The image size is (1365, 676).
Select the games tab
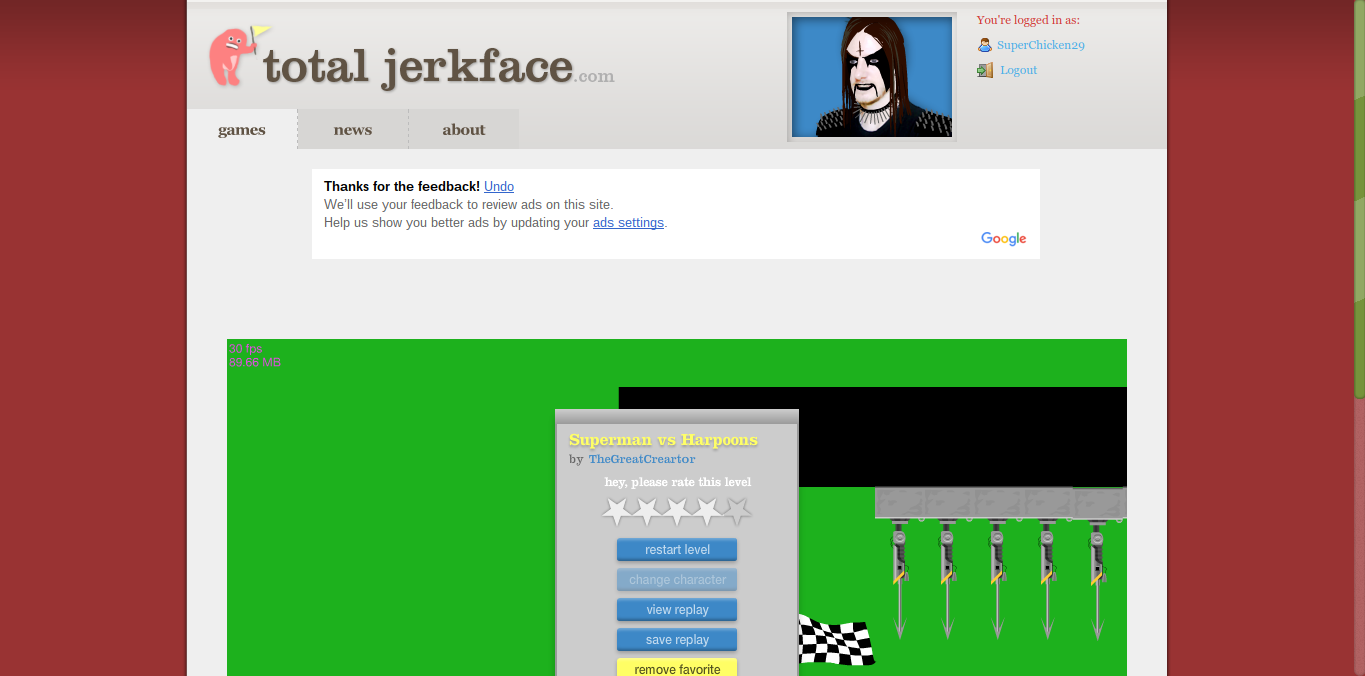coord(241,129)
